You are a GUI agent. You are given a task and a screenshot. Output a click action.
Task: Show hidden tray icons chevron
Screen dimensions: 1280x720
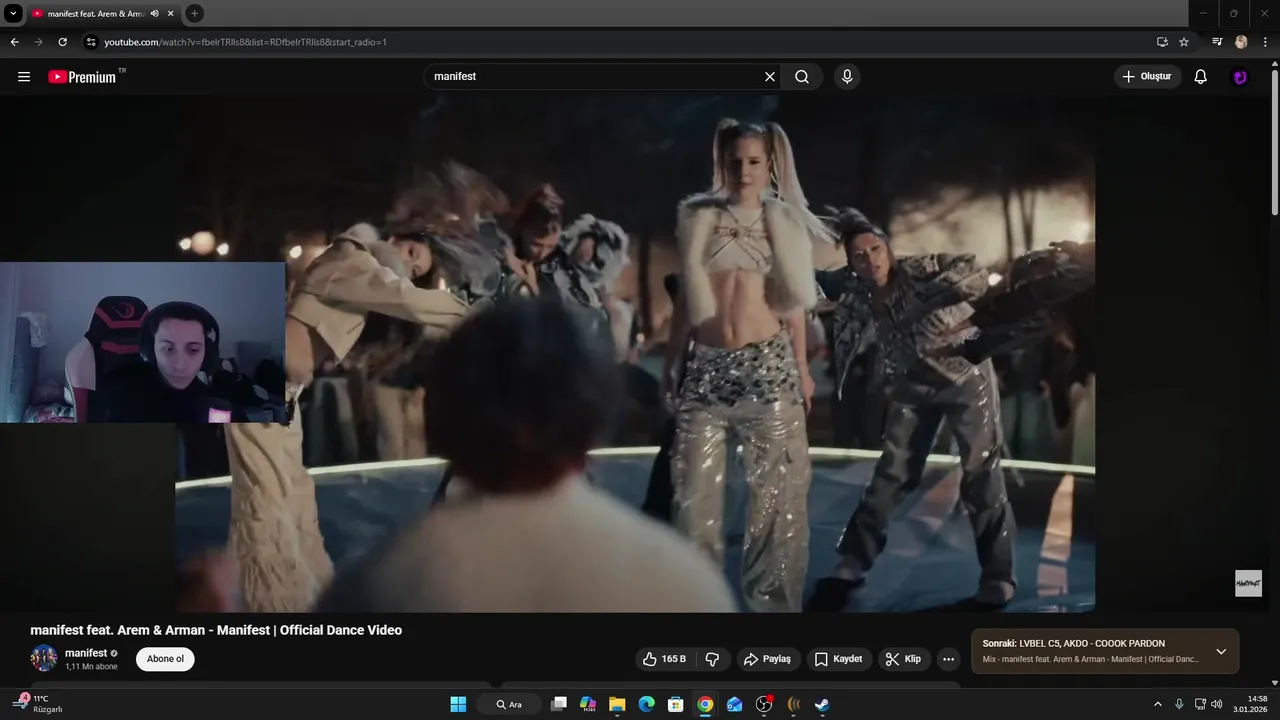coord(1158,704)
